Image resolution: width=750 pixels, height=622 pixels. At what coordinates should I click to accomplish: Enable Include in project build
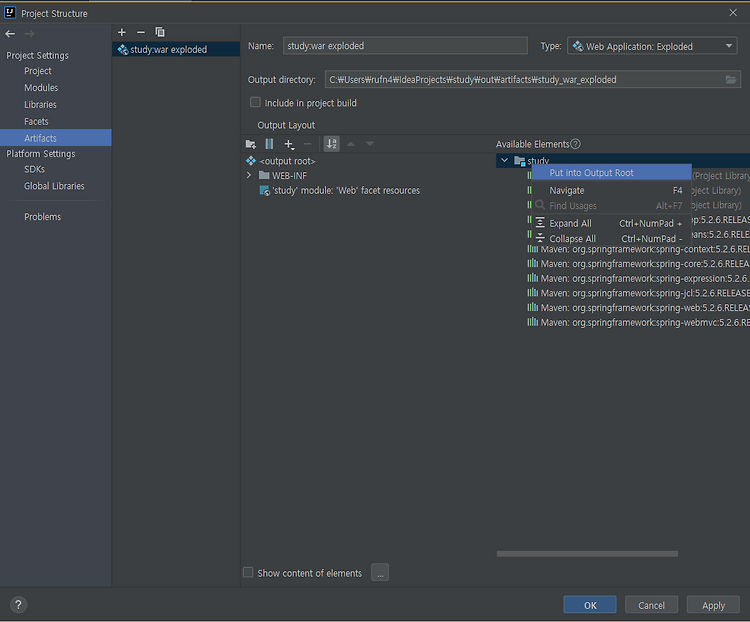coord(255,102)
